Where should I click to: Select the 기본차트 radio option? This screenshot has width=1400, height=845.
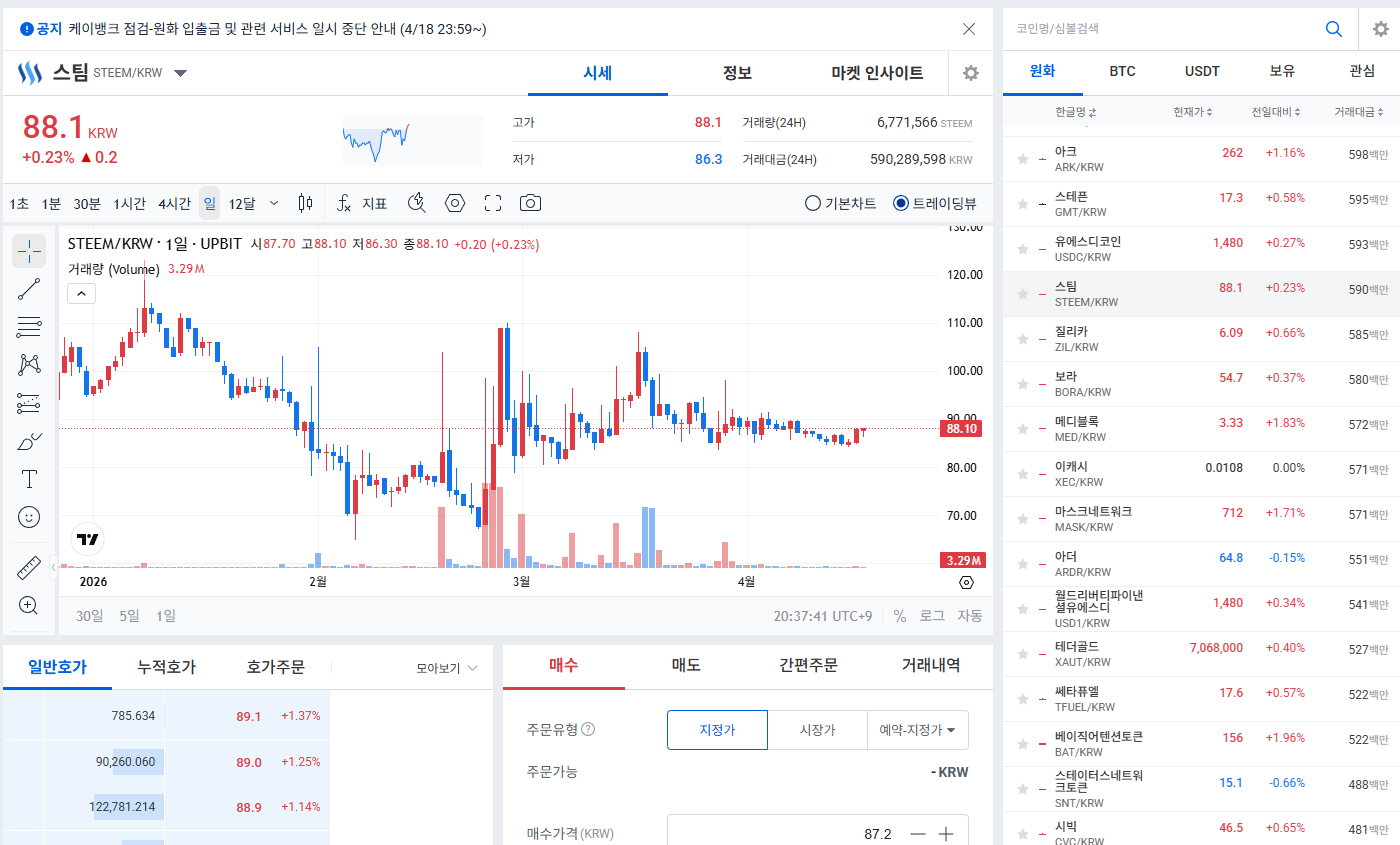pos(841,203)
